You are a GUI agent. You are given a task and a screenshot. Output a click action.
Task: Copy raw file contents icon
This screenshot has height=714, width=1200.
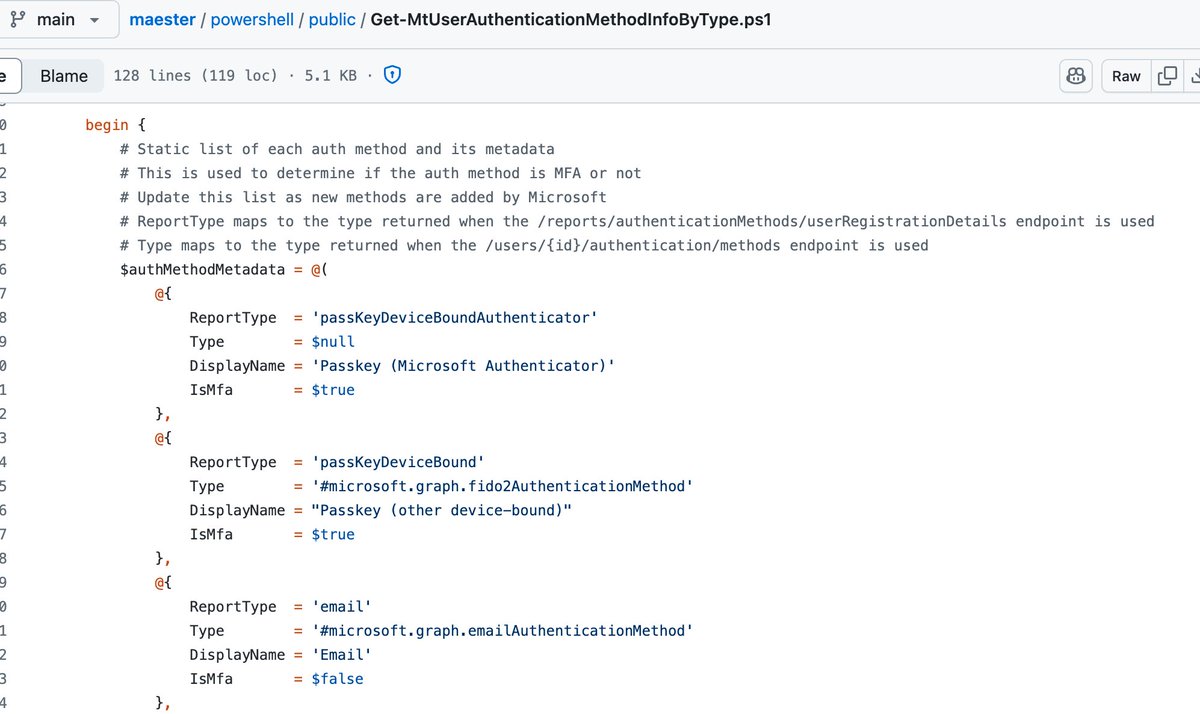[x=1166, y=76]
